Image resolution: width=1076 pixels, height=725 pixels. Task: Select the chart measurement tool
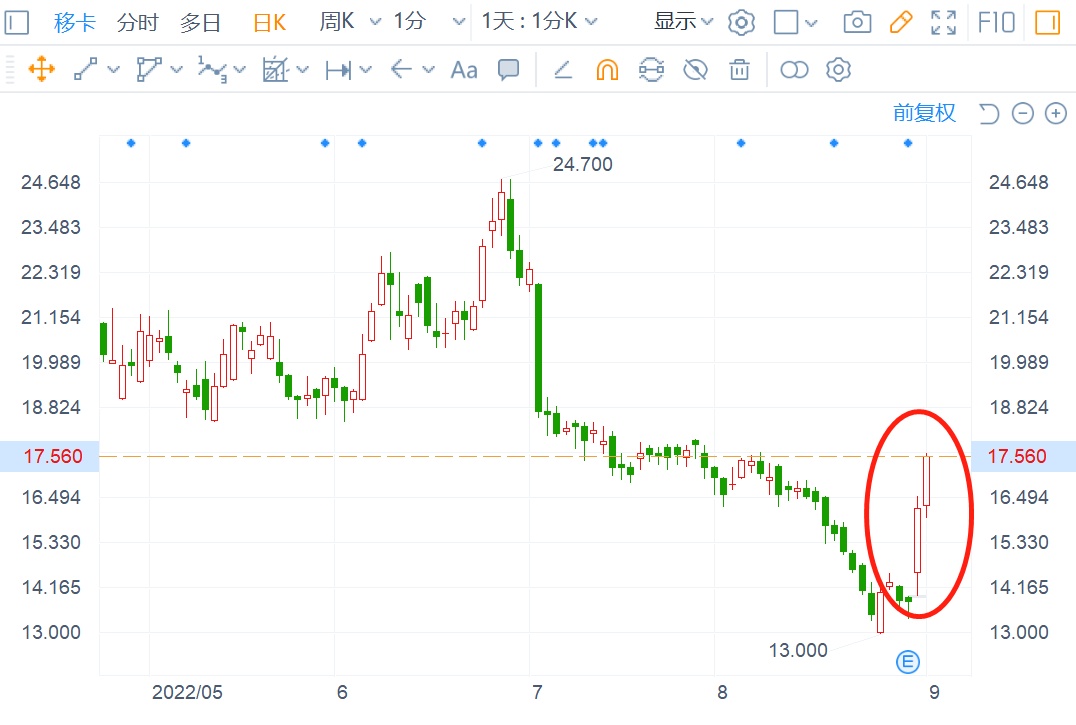[x=275, y=70]
